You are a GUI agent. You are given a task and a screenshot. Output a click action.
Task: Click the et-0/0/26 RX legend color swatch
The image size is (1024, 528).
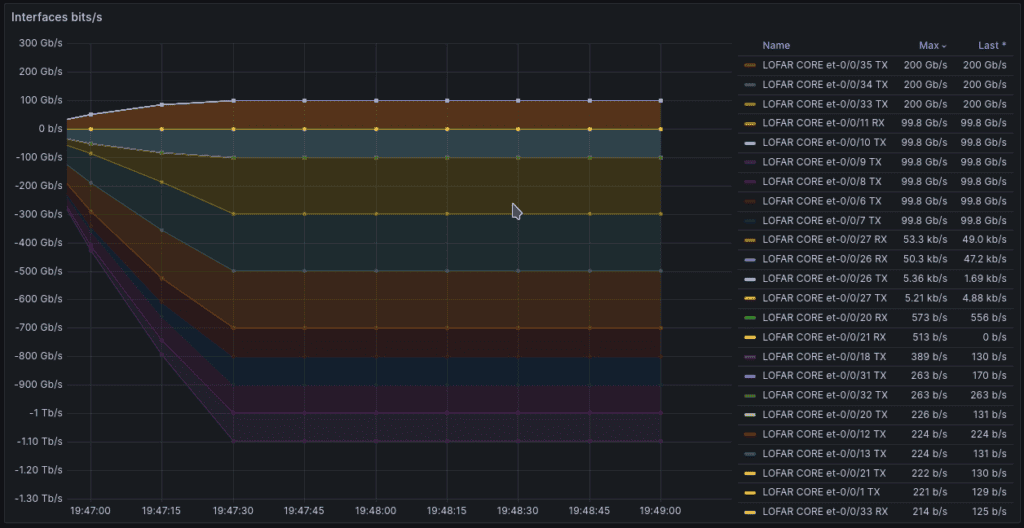pyautogui.click(x=750, y=259)
